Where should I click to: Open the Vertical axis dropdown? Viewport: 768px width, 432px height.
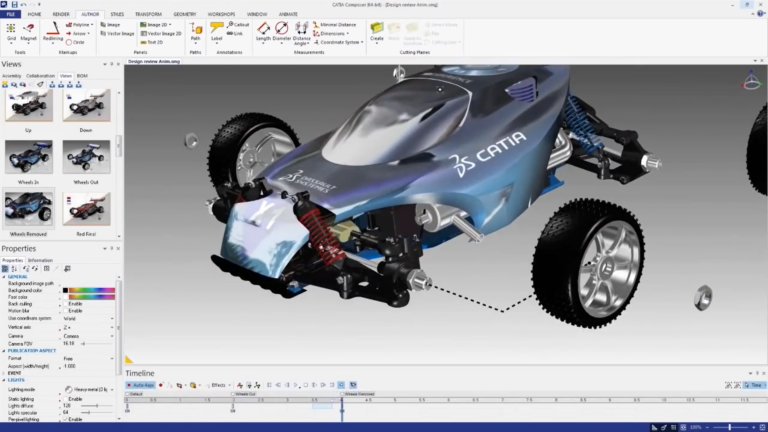[x=112, y=327]
